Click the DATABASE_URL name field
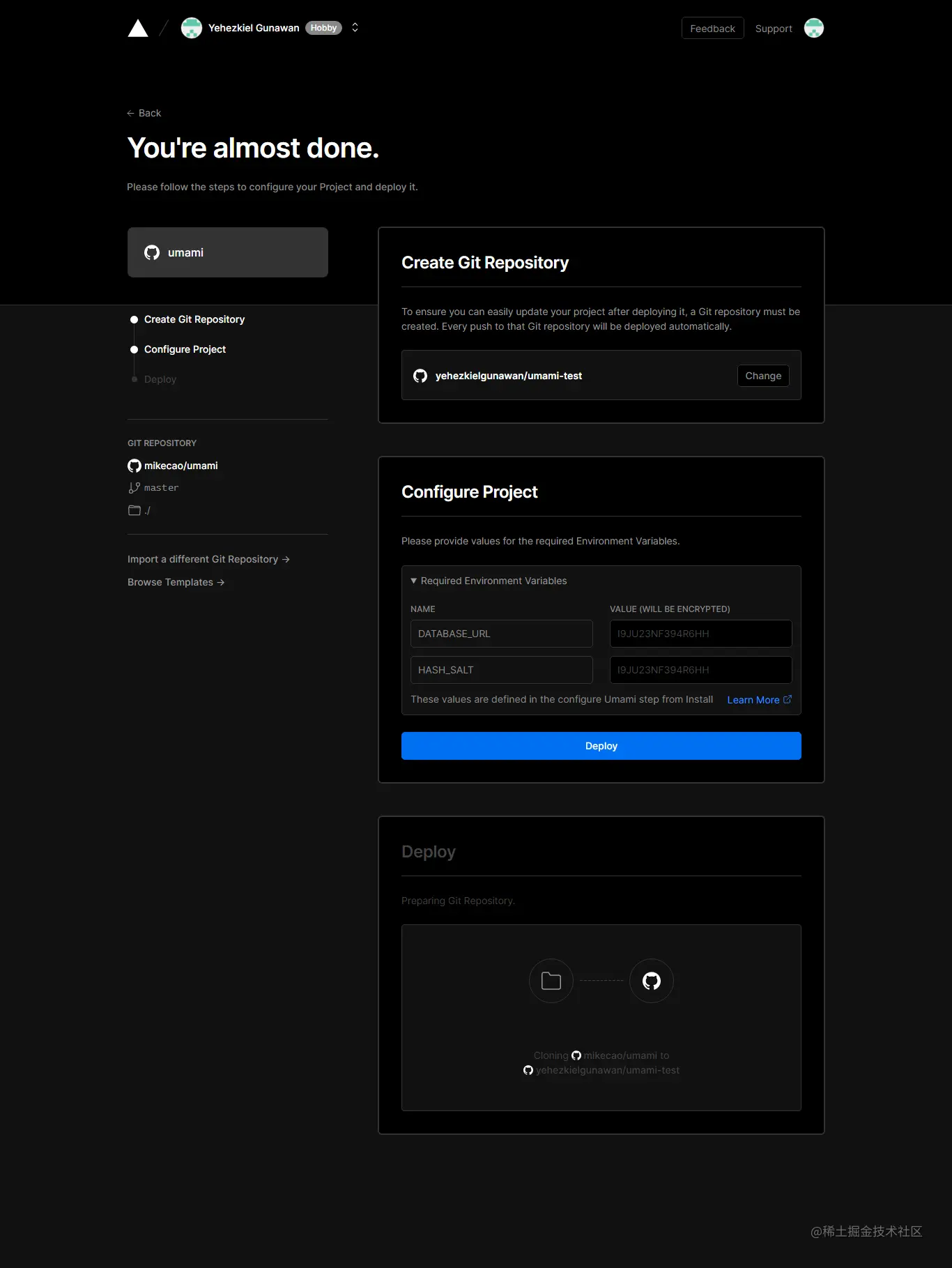The image size is (952, 1268). (502, 634)
